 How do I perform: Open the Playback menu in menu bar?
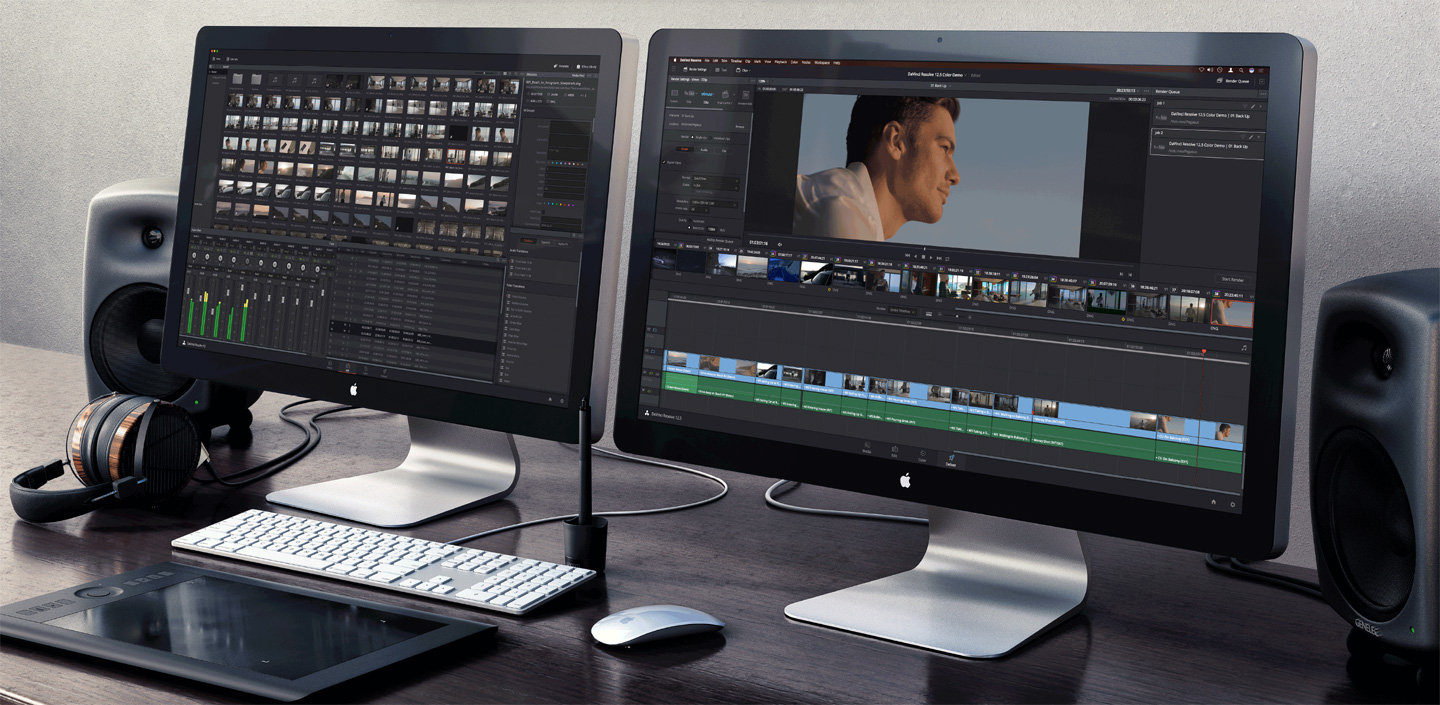point(782,62)
